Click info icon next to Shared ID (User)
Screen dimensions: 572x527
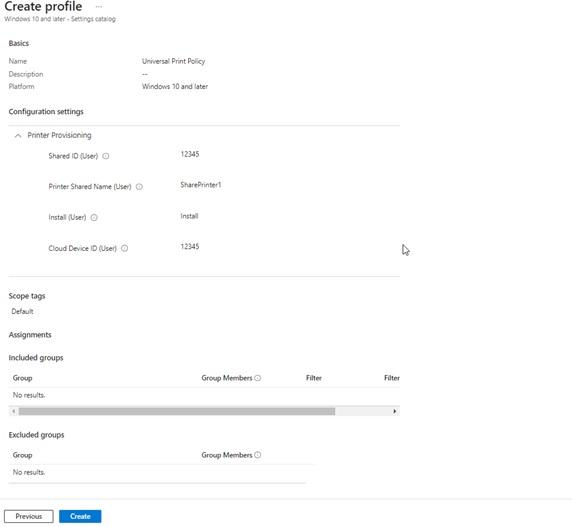click(106, 156)
